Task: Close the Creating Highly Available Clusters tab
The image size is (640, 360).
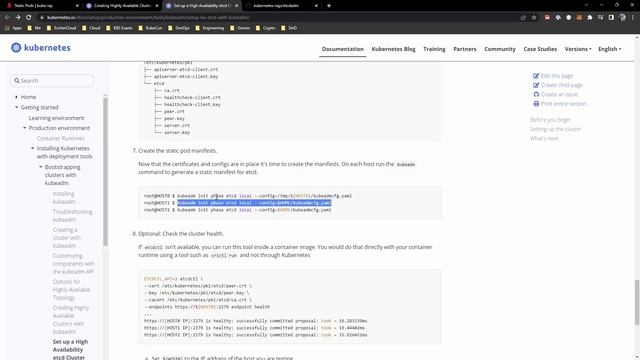Action: 157,6
